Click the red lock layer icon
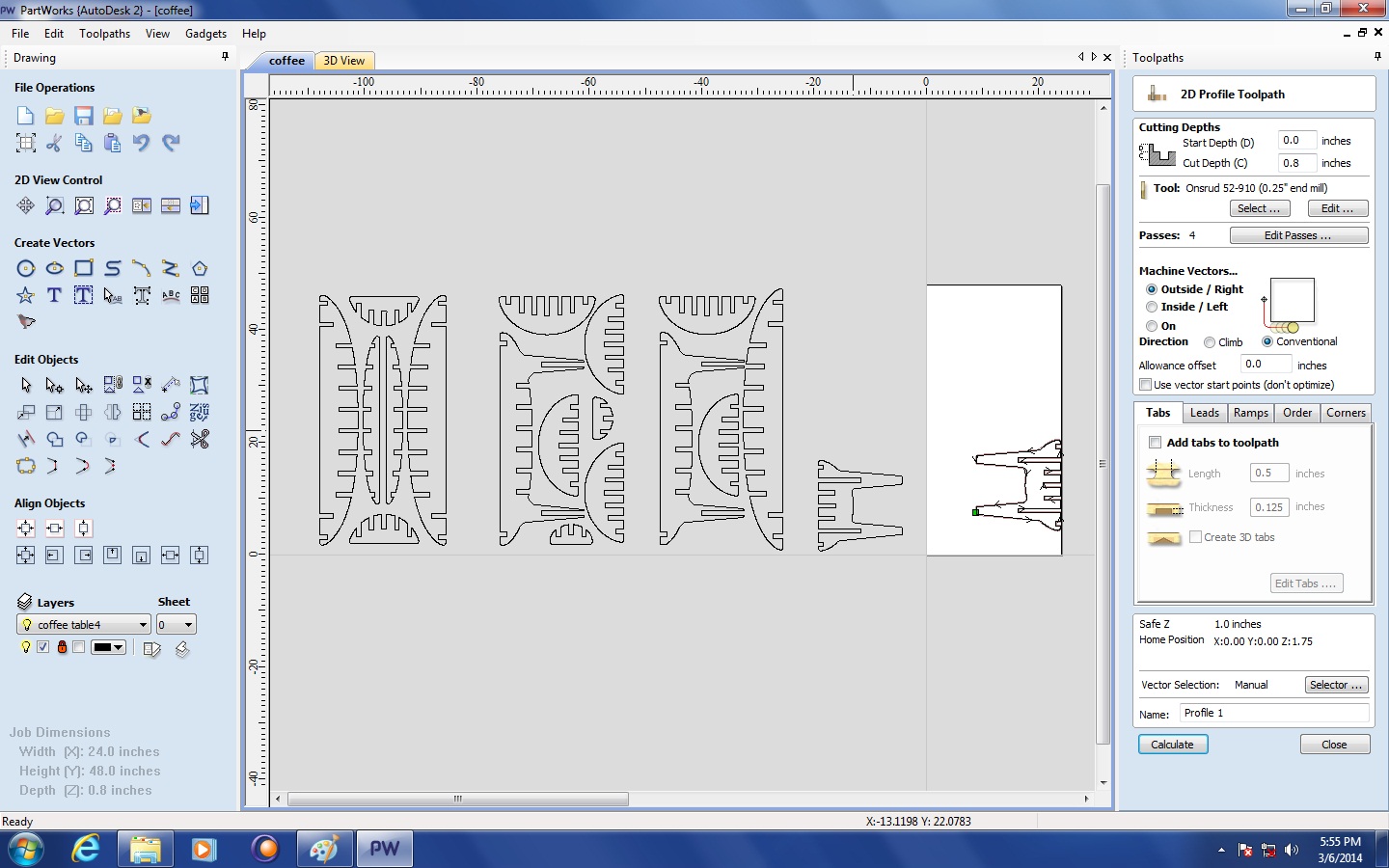The height and width of the screenshot is (868, 1389). [62, 647]
